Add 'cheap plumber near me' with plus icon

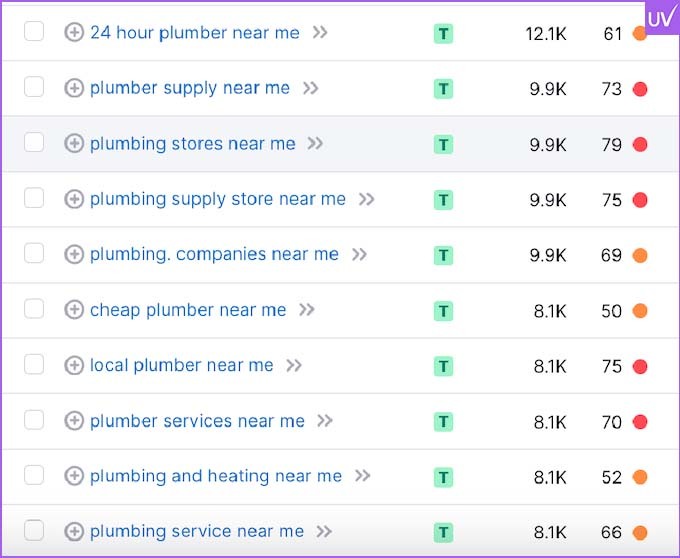(74, 310)
